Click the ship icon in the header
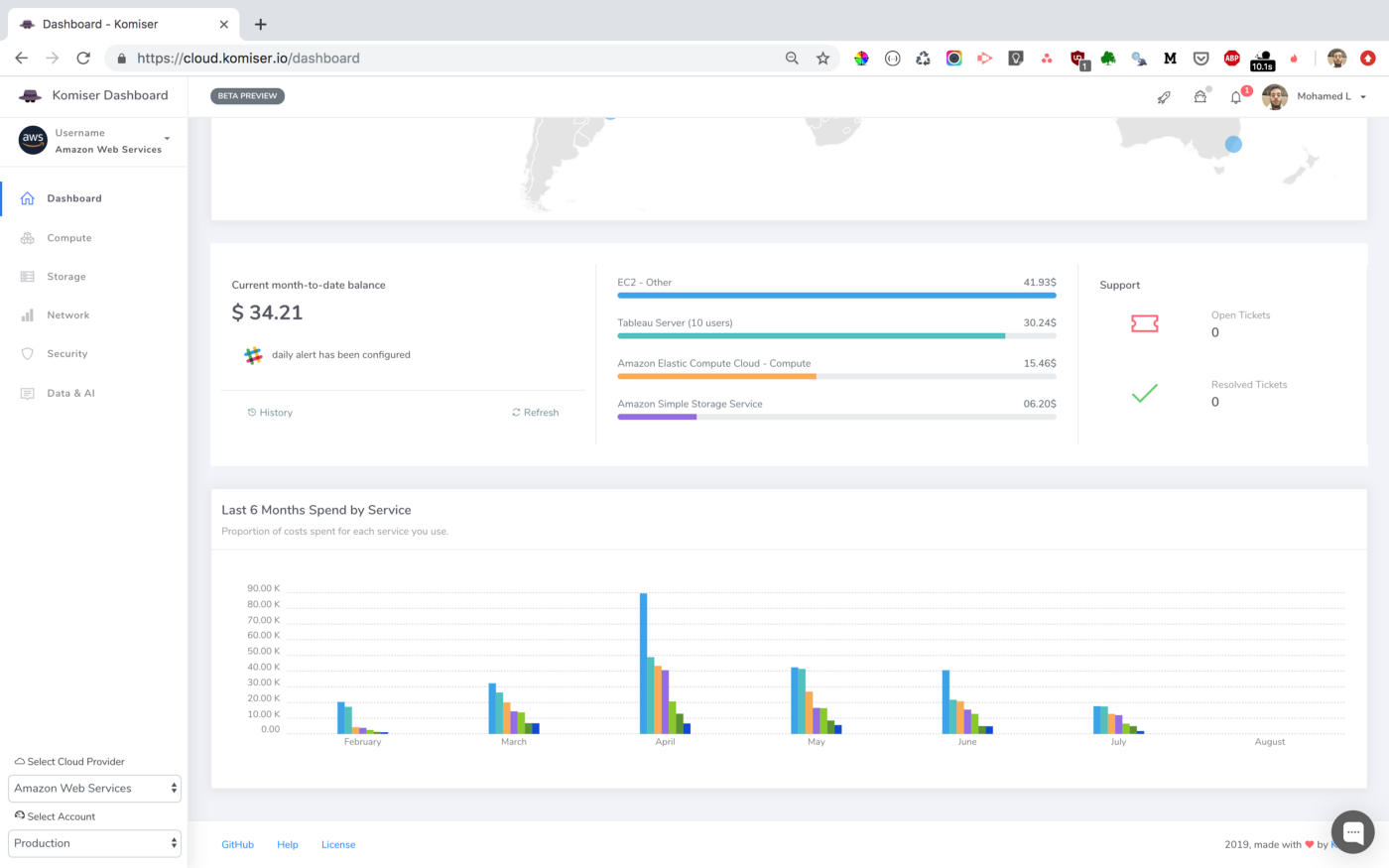1389x868 pixels. pyautogui.click(x=1200, y=97)
